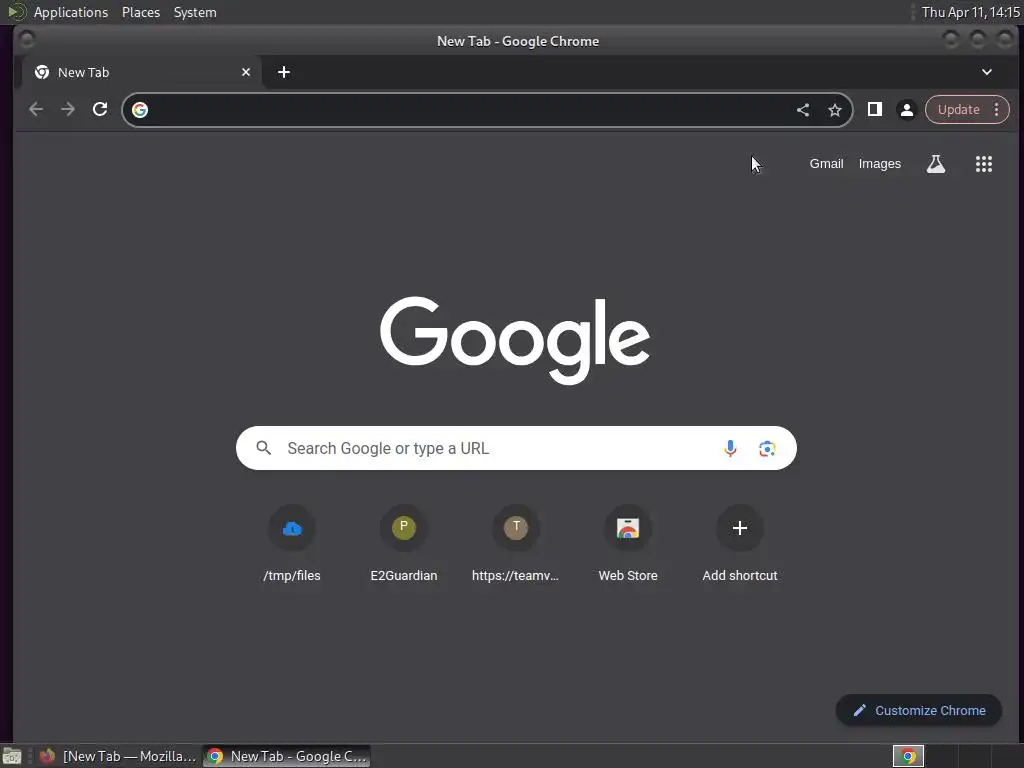Go forward using the forward arrow
The height and width of the screenshot is (768, 1024).
click(68, 109)
